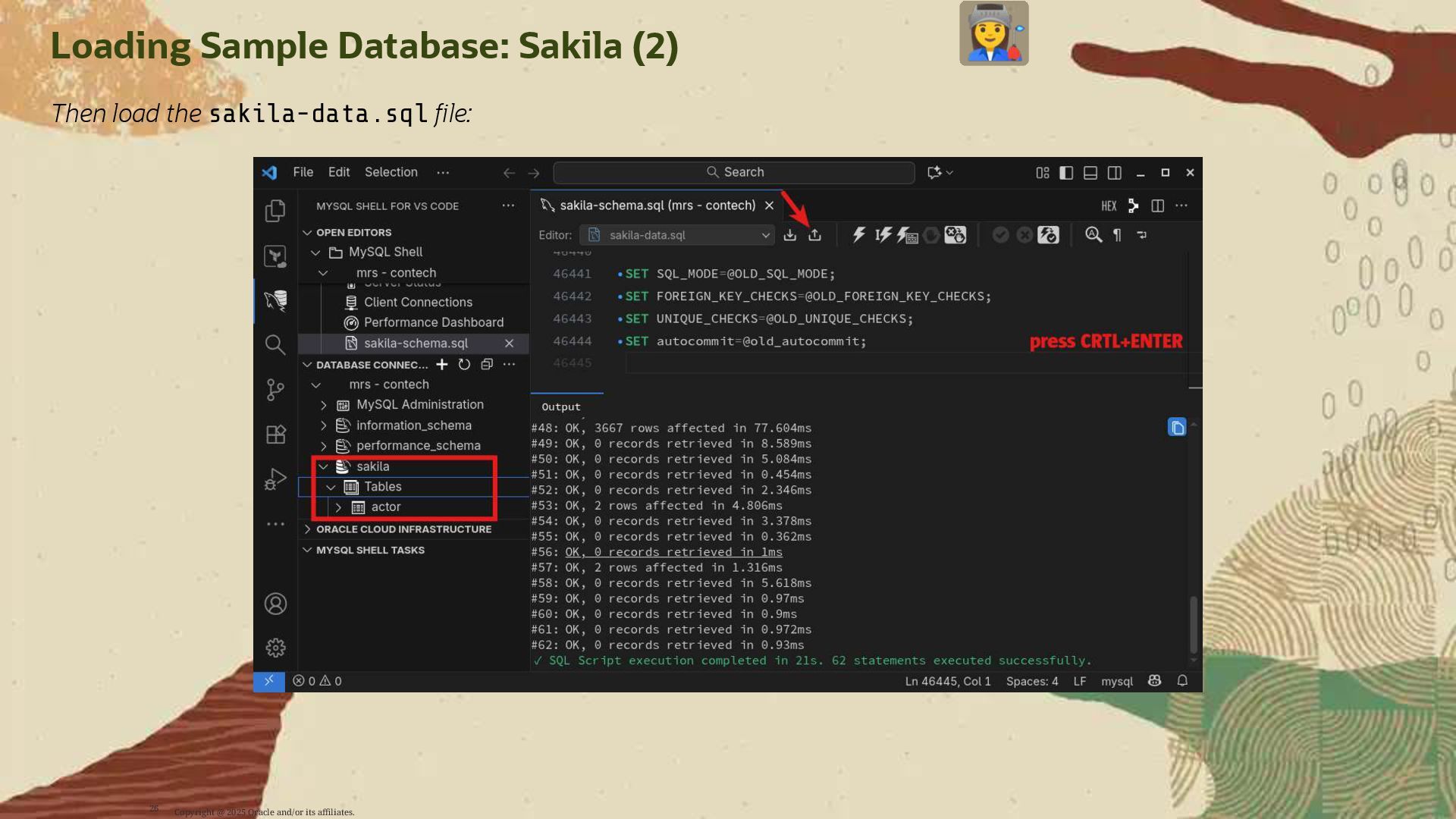This screenshot has width=1456, height=819.
Task: Open MySQL Shell dolphin icon in activity bar
Action: tap(275, 300)
